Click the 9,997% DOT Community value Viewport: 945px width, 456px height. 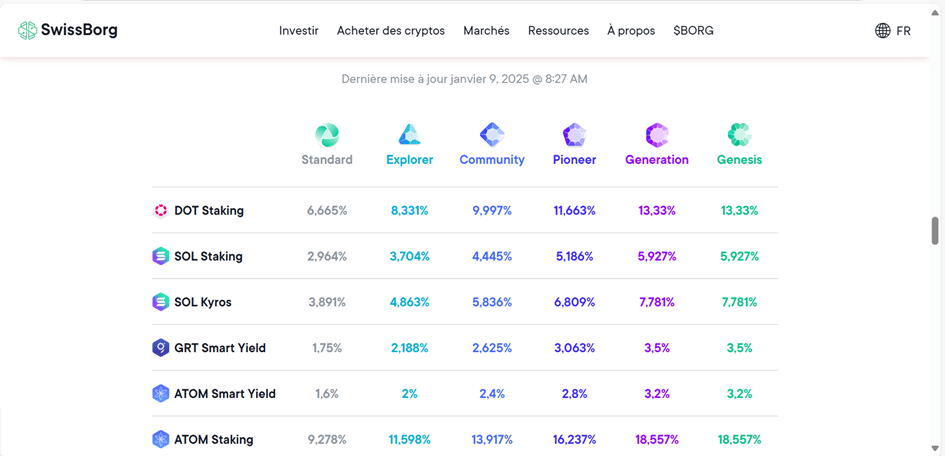[x=492, y=211]
